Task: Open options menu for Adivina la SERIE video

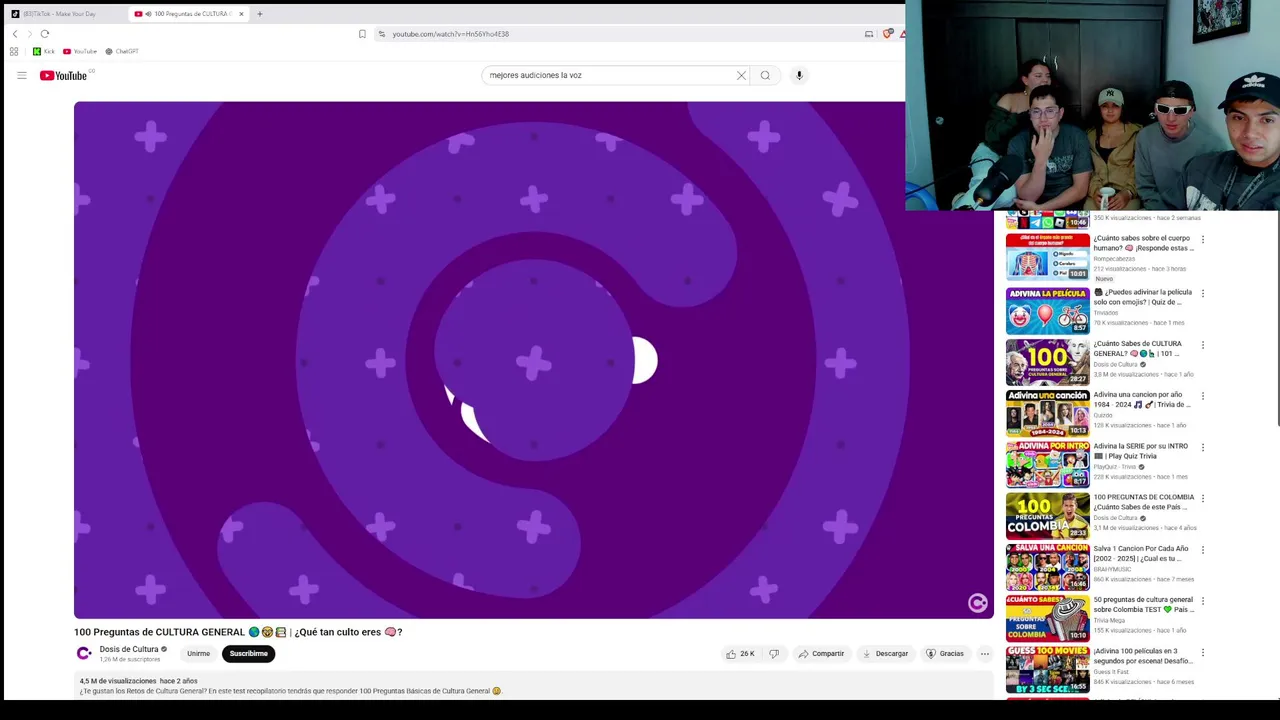Action: [1203, 448]
